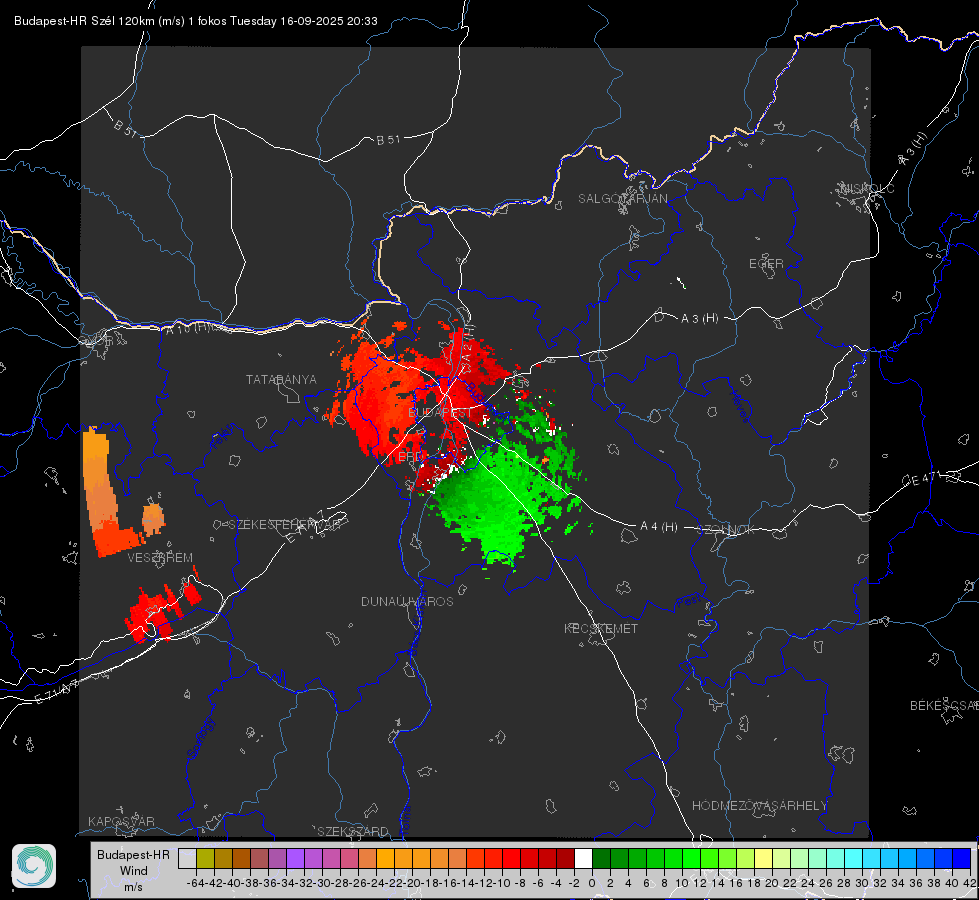This screenshot has width=979, height=900.
Task: Pick the light gray swatch before -64
Action: point(187,859)
